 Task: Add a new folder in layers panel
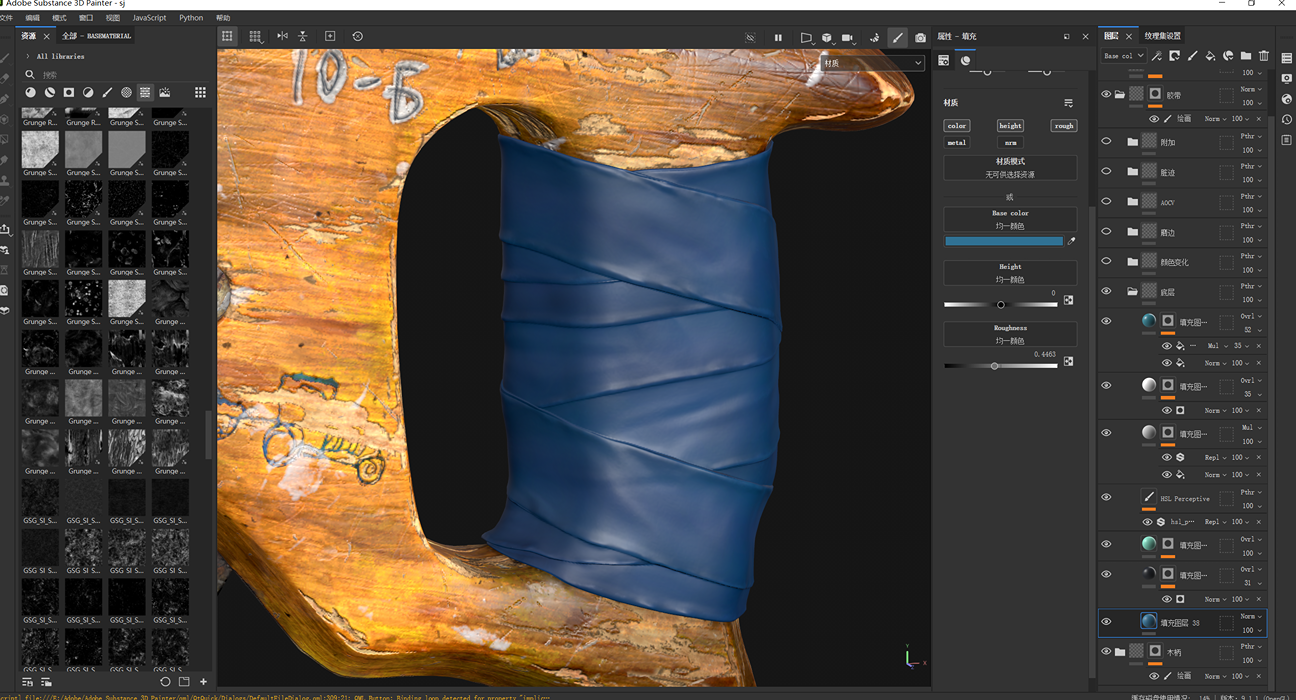coord(1246,56)
